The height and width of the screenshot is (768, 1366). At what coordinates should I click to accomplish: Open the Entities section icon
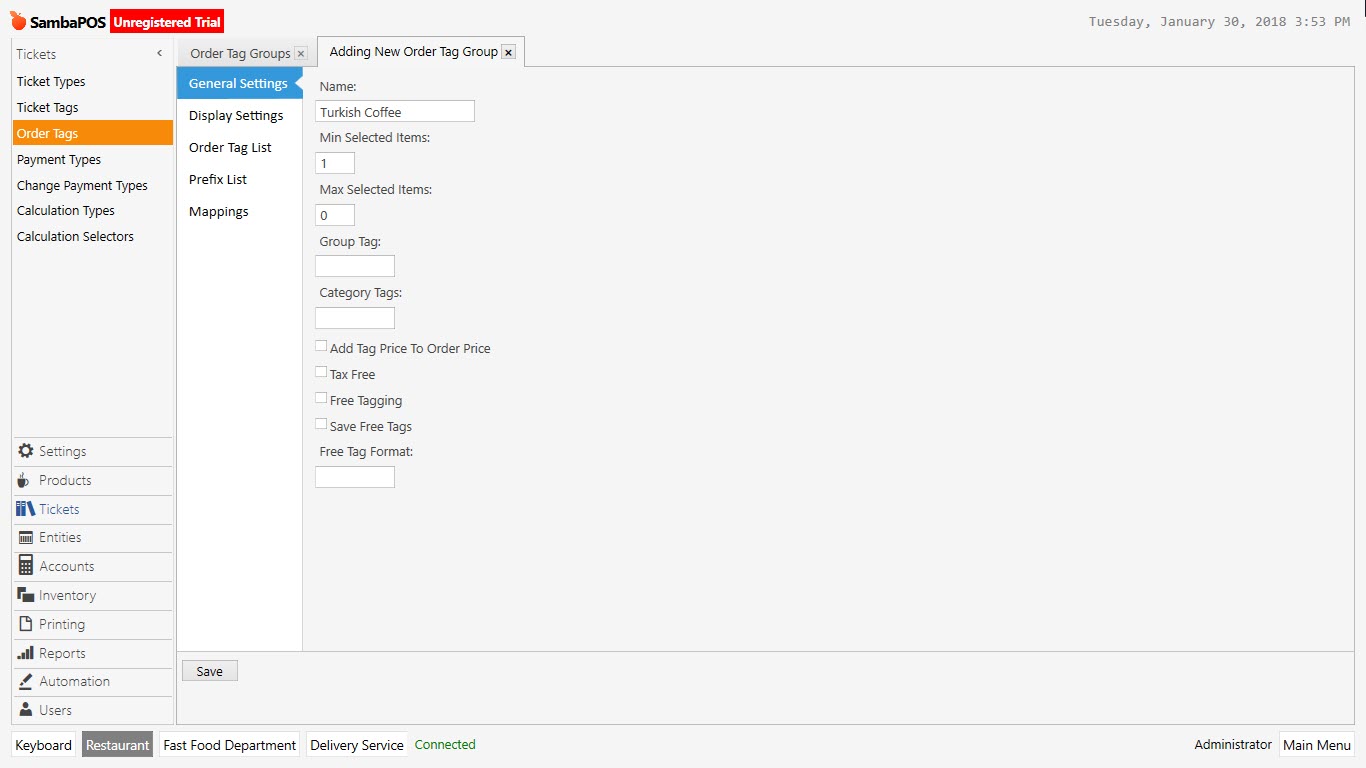[x=24, y=538]
